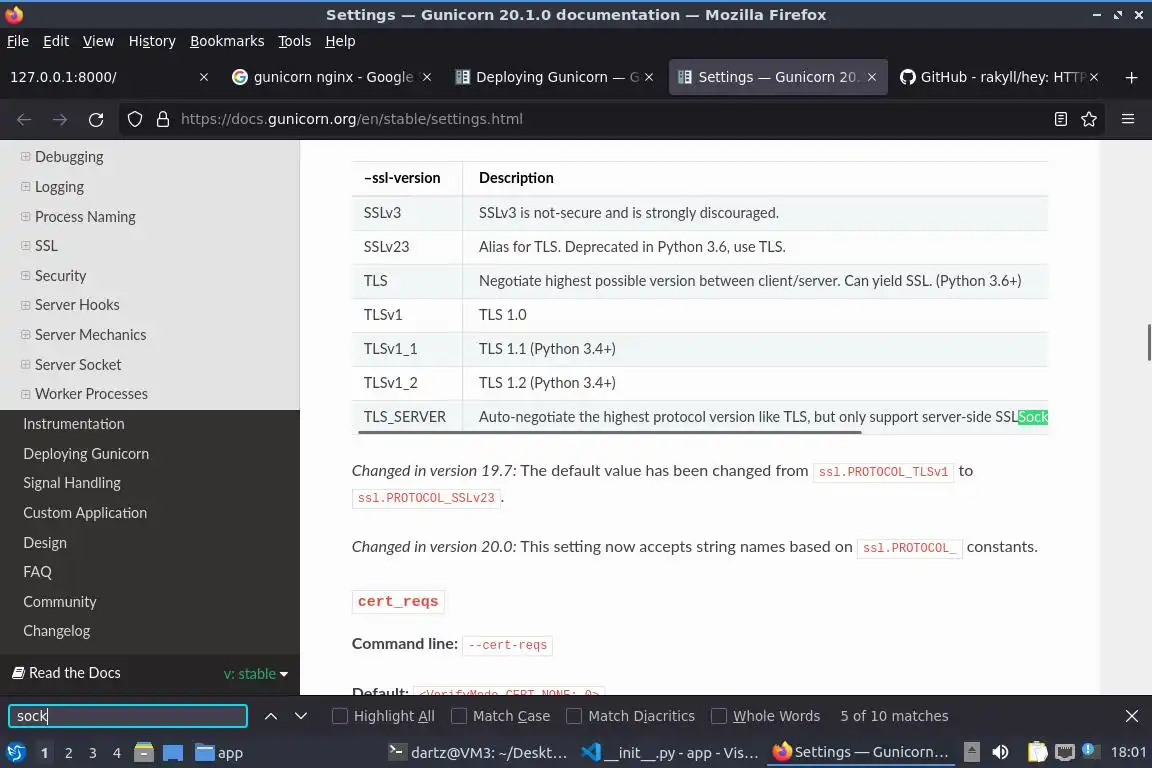
Task: Open the Read the Docs version dropdown
Action: [256, 673]
